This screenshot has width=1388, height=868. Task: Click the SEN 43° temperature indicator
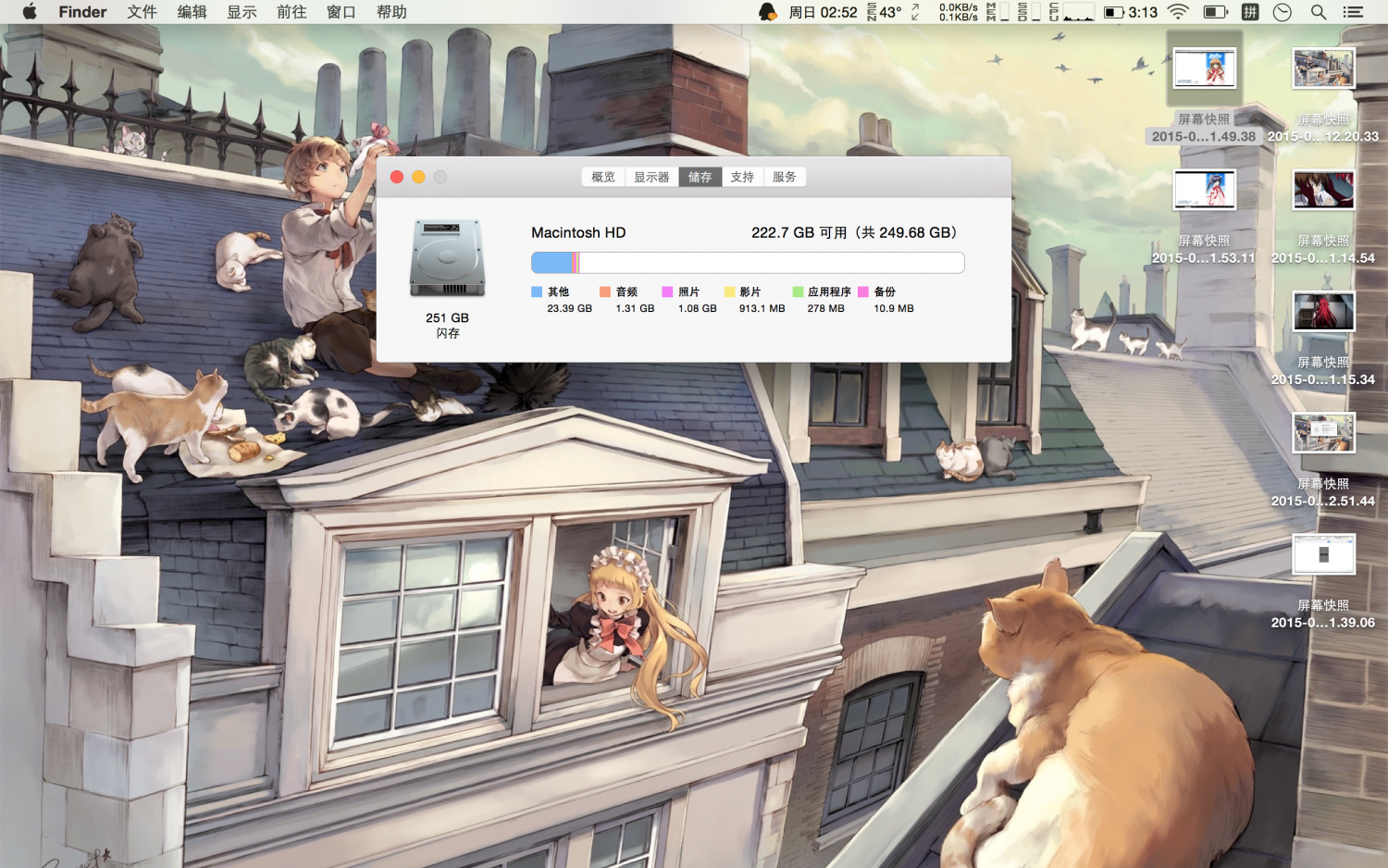[885, 12]
